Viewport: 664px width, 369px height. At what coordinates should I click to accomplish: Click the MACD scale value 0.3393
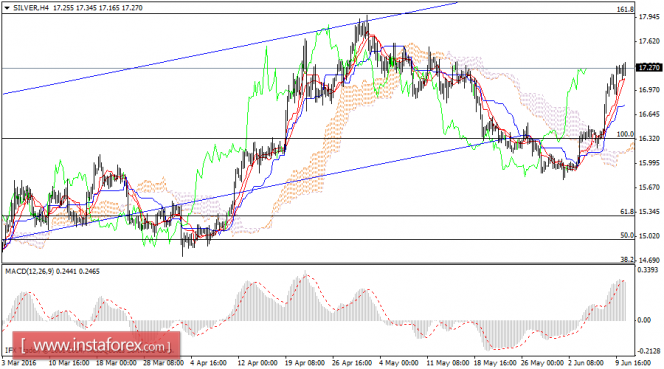click(649, 270)
